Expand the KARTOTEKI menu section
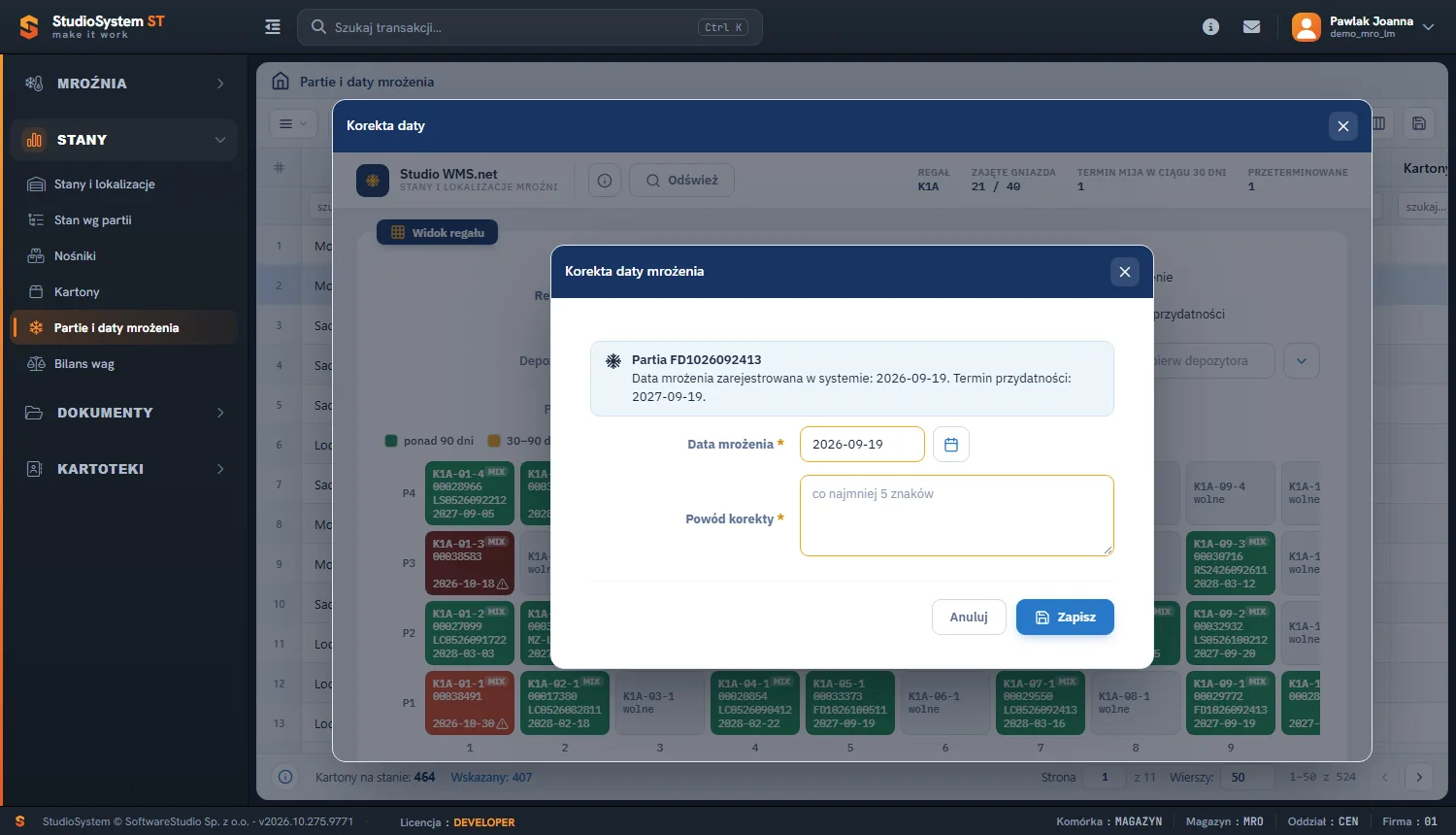1456x835 pixels. pos(124,469)
